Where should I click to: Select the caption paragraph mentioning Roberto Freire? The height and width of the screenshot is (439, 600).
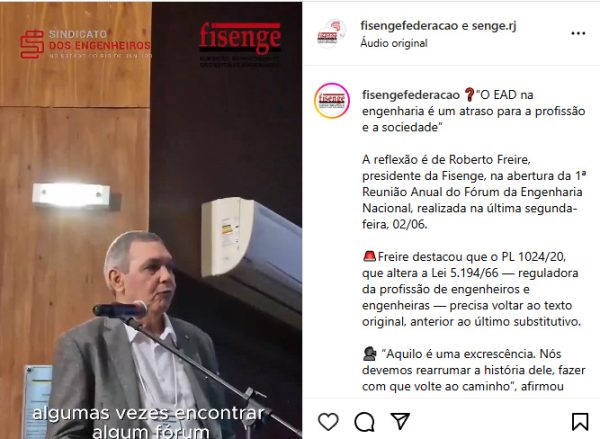(x=474, y=192)
